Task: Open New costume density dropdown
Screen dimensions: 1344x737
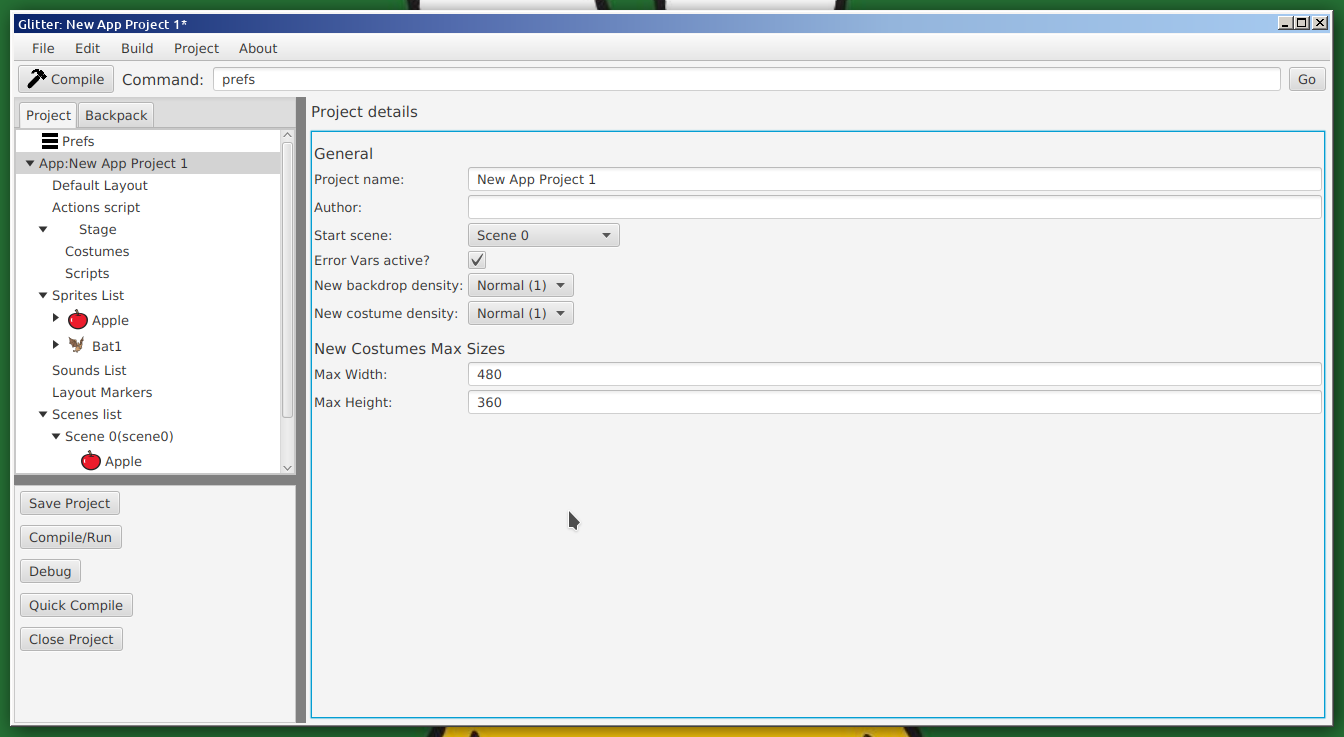Action: point(520,313)
